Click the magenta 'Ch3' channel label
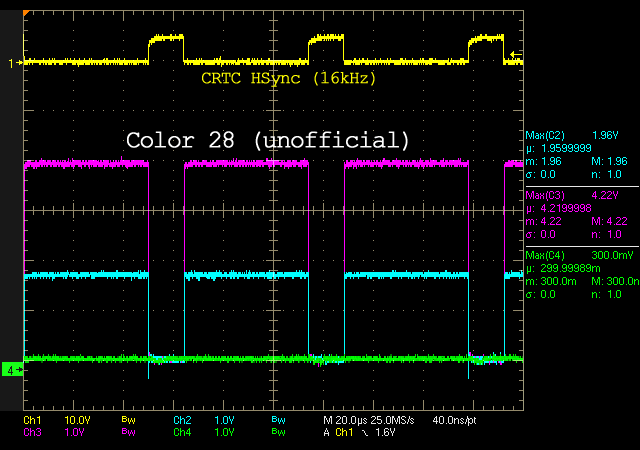The image size is (640, 450). [x=32, y=432]
